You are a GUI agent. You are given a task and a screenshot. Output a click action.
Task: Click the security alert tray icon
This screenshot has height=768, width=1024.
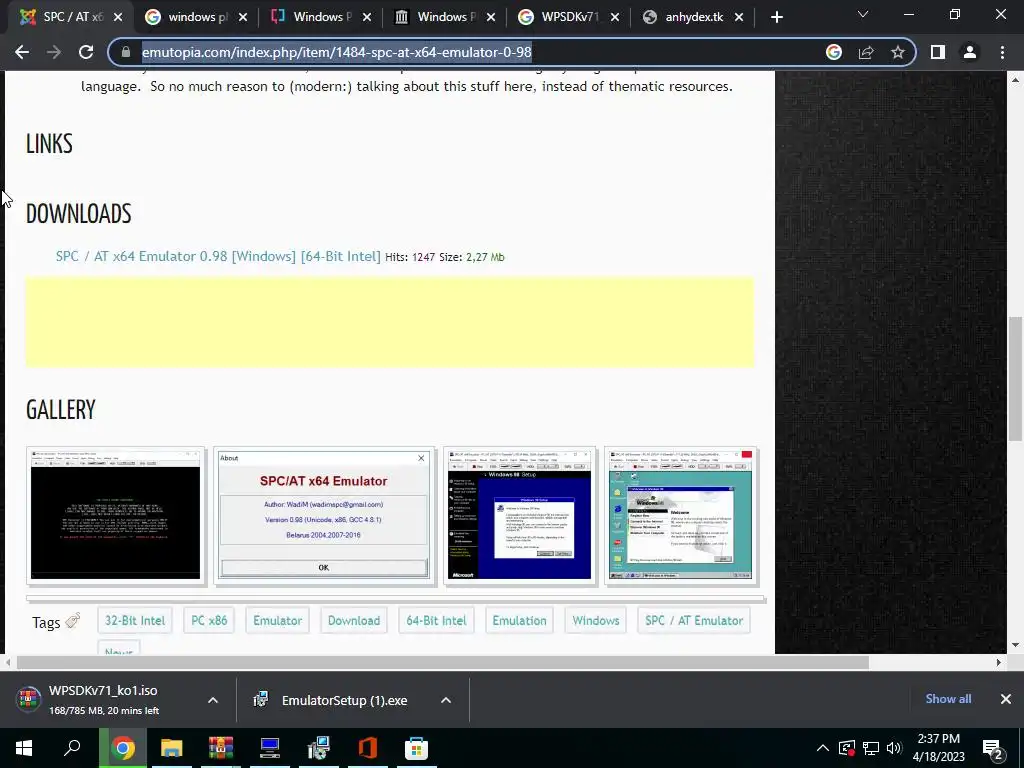pos(847,748)
